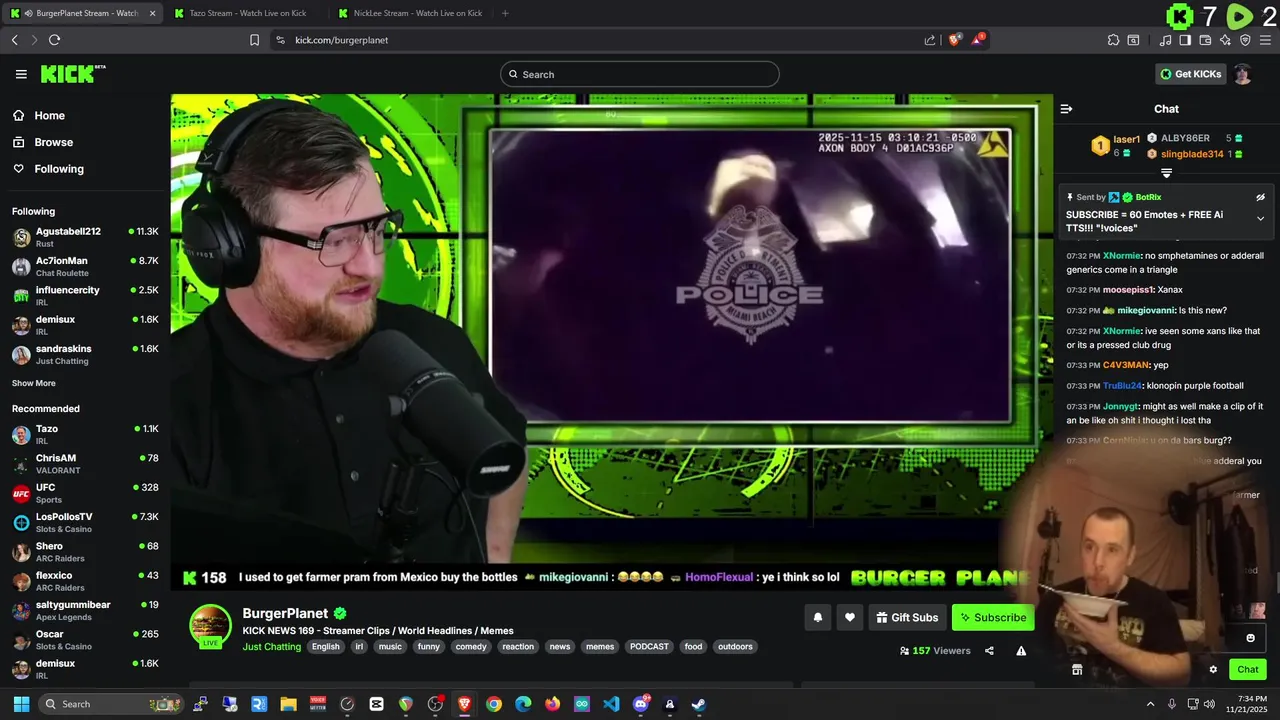Image resolution: width=1280 pixels, height=720 pixels.
Task: Toggle browser sidebar panel
Action: click(1185, 40)
